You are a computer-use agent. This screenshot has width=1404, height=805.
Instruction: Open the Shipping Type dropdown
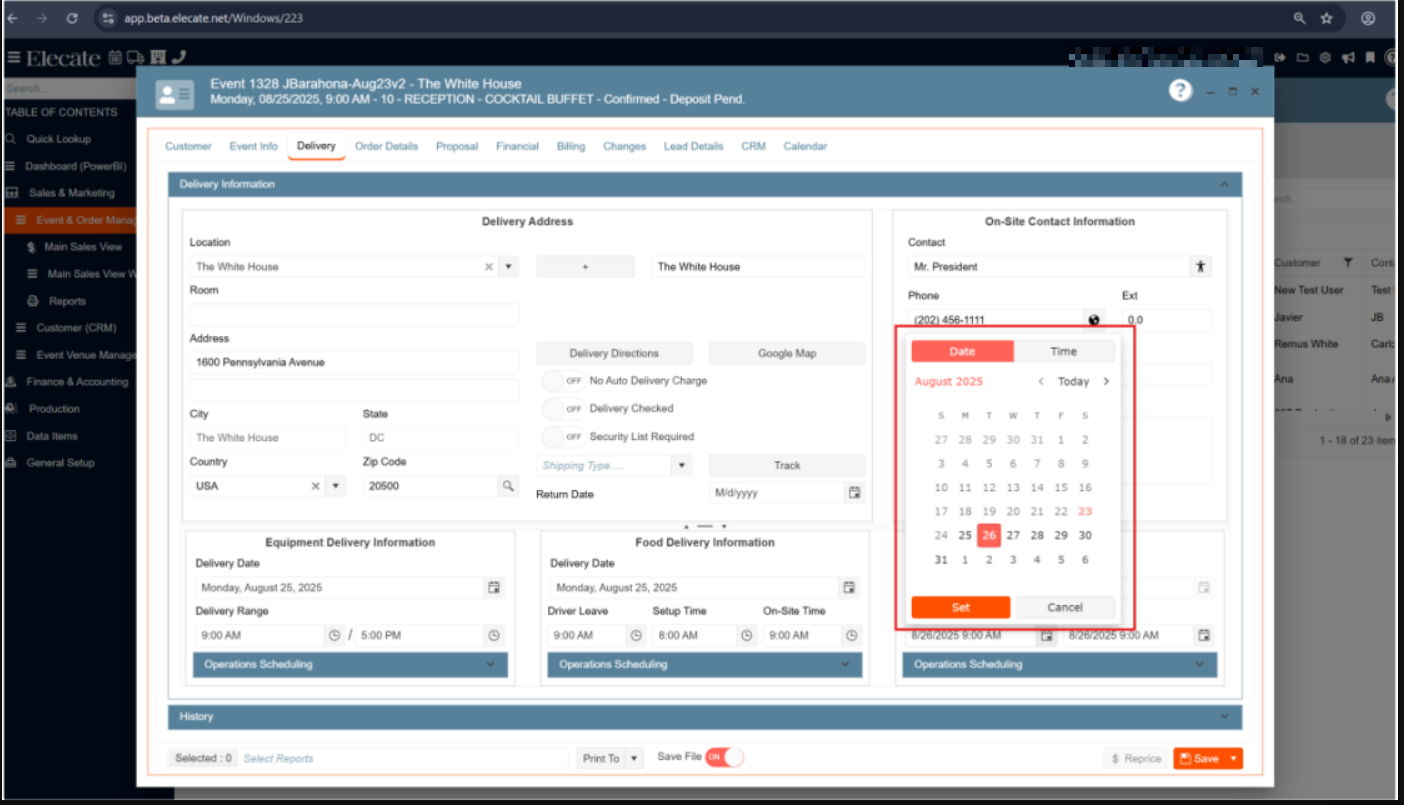pyautogui.click(x=682, y=466)
